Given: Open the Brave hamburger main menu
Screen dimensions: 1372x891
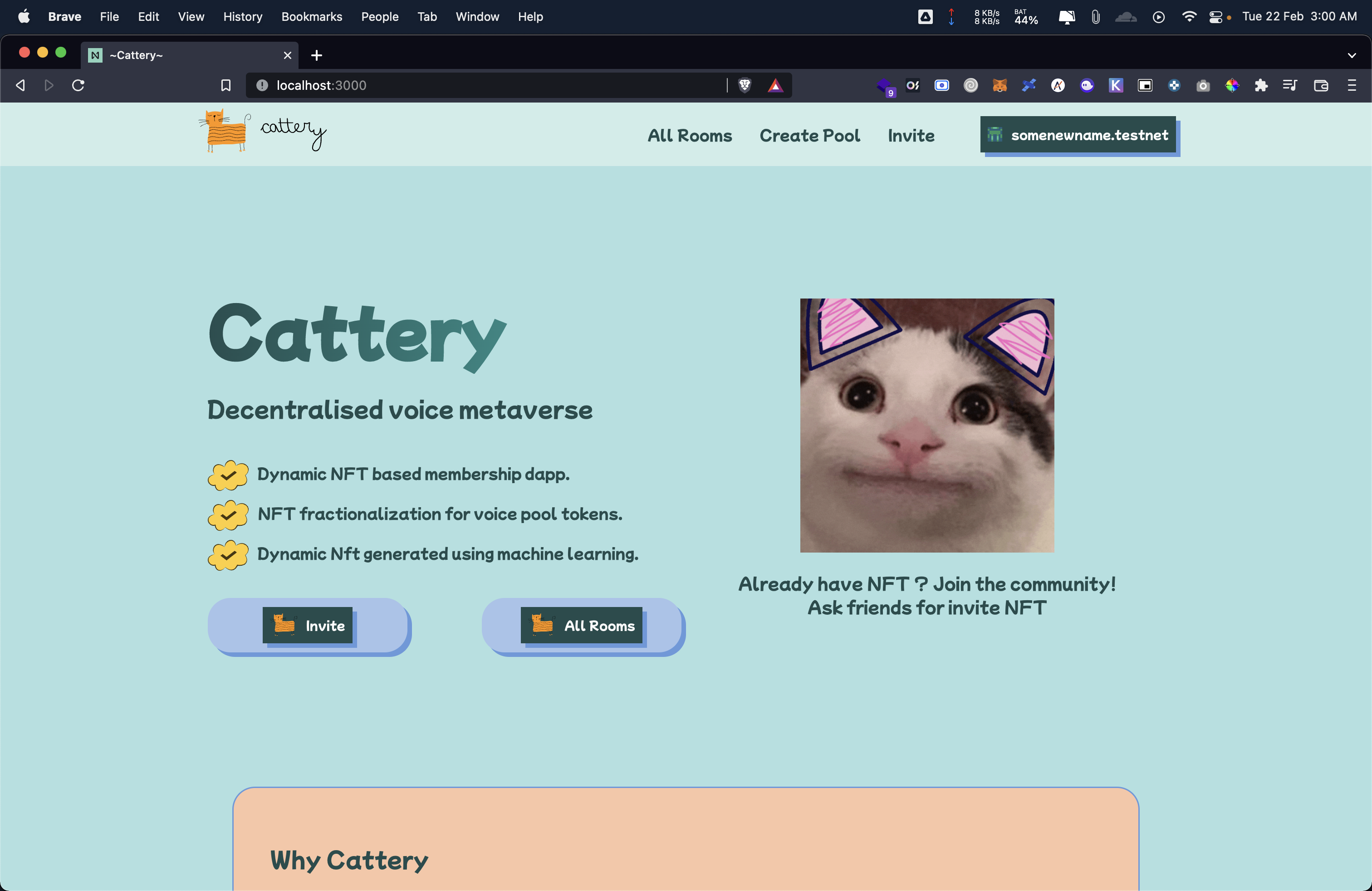Looking at the screenshot, I should [1352, 85].
